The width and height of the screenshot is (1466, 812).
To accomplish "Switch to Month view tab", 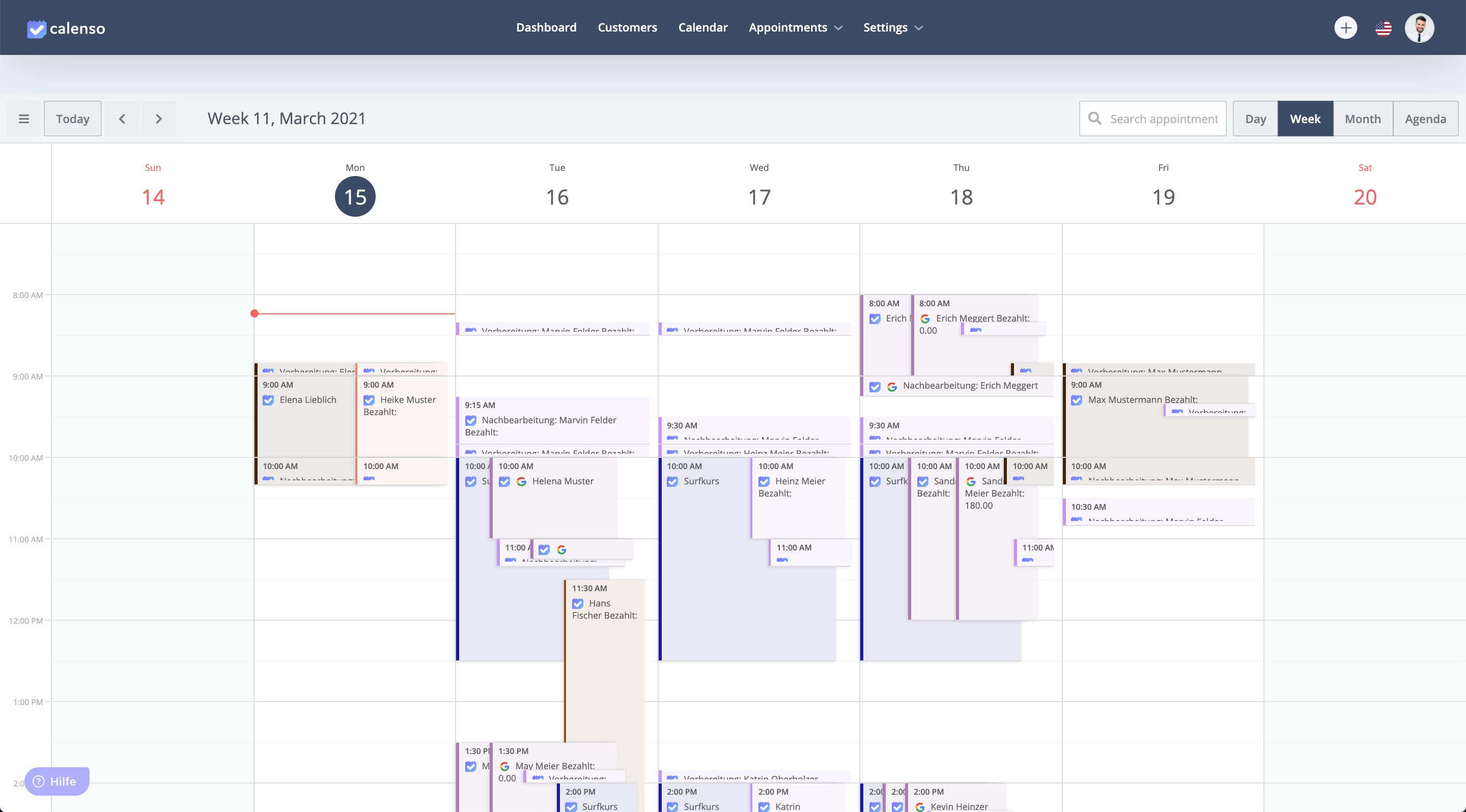I will click(1363, 118).
